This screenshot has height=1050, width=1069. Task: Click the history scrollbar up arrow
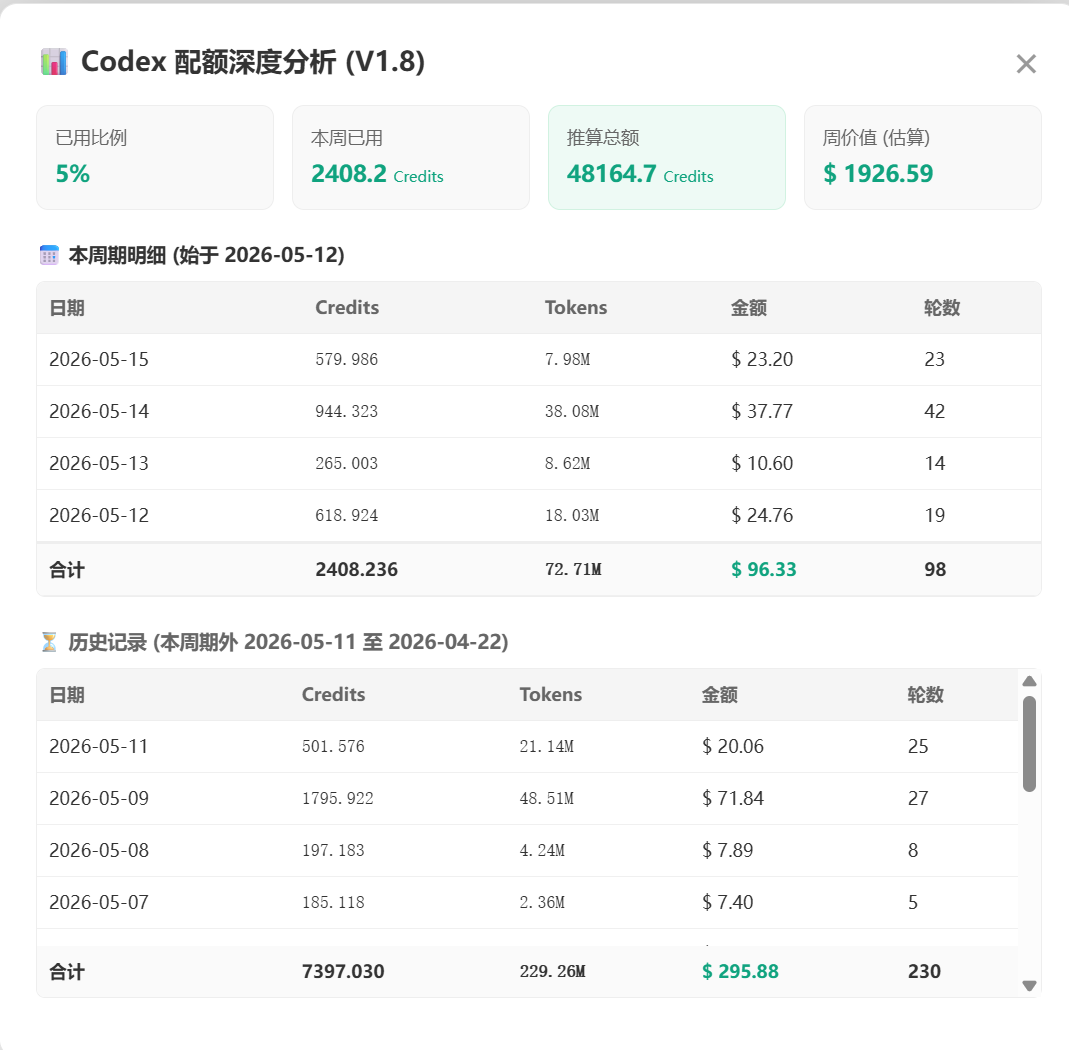[x=1029, y=680]
